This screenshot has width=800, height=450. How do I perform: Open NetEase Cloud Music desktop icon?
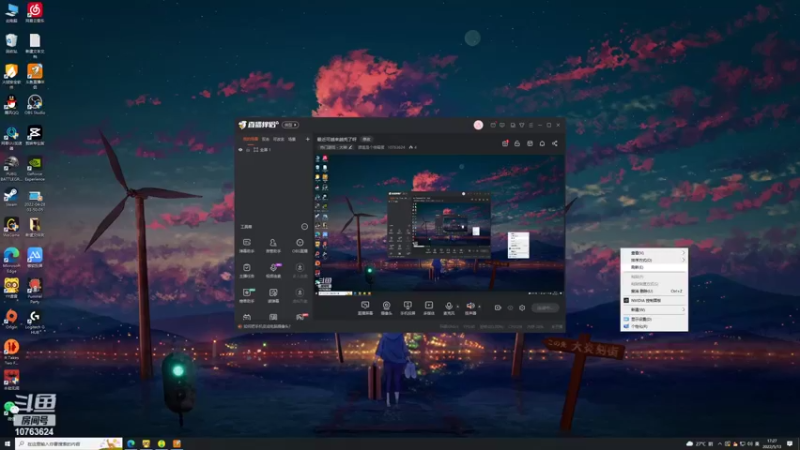35,12
